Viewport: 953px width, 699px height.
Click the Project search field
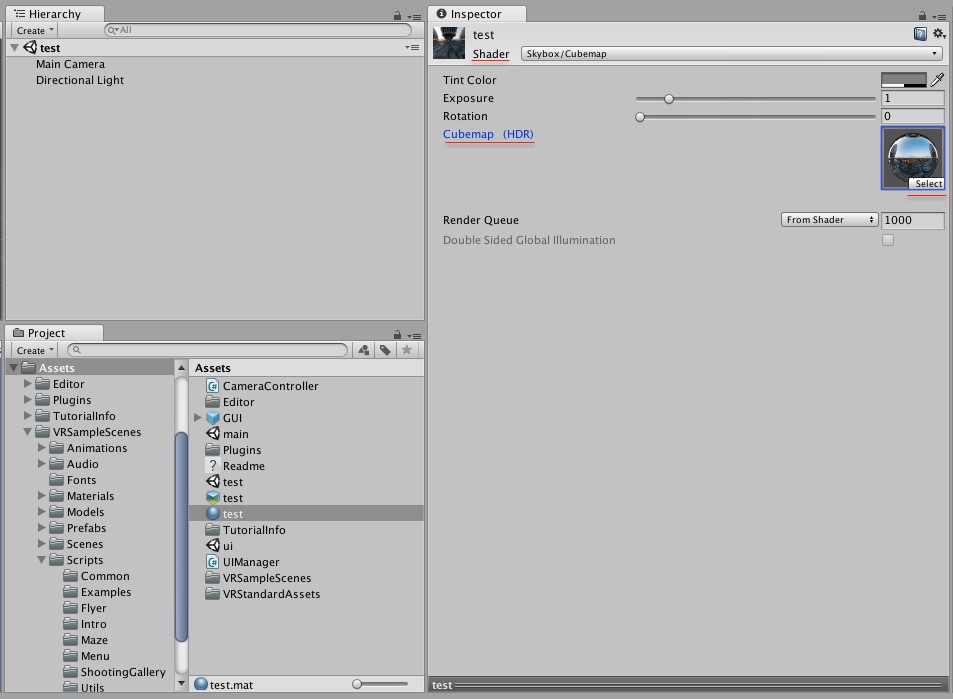point(207,350)
